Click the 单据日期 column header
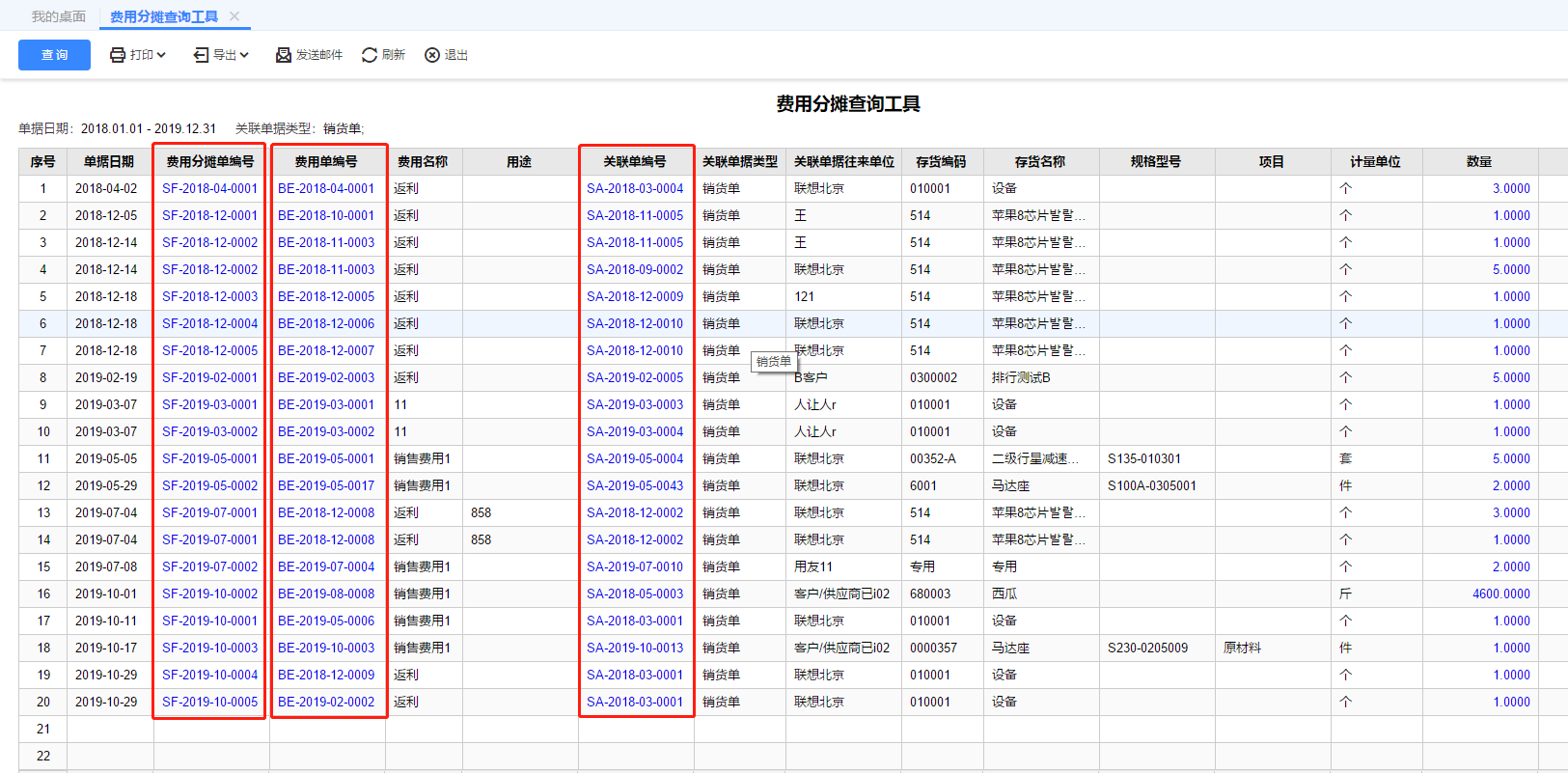Viewport: 1568px width, 773px height. [109, 162]
